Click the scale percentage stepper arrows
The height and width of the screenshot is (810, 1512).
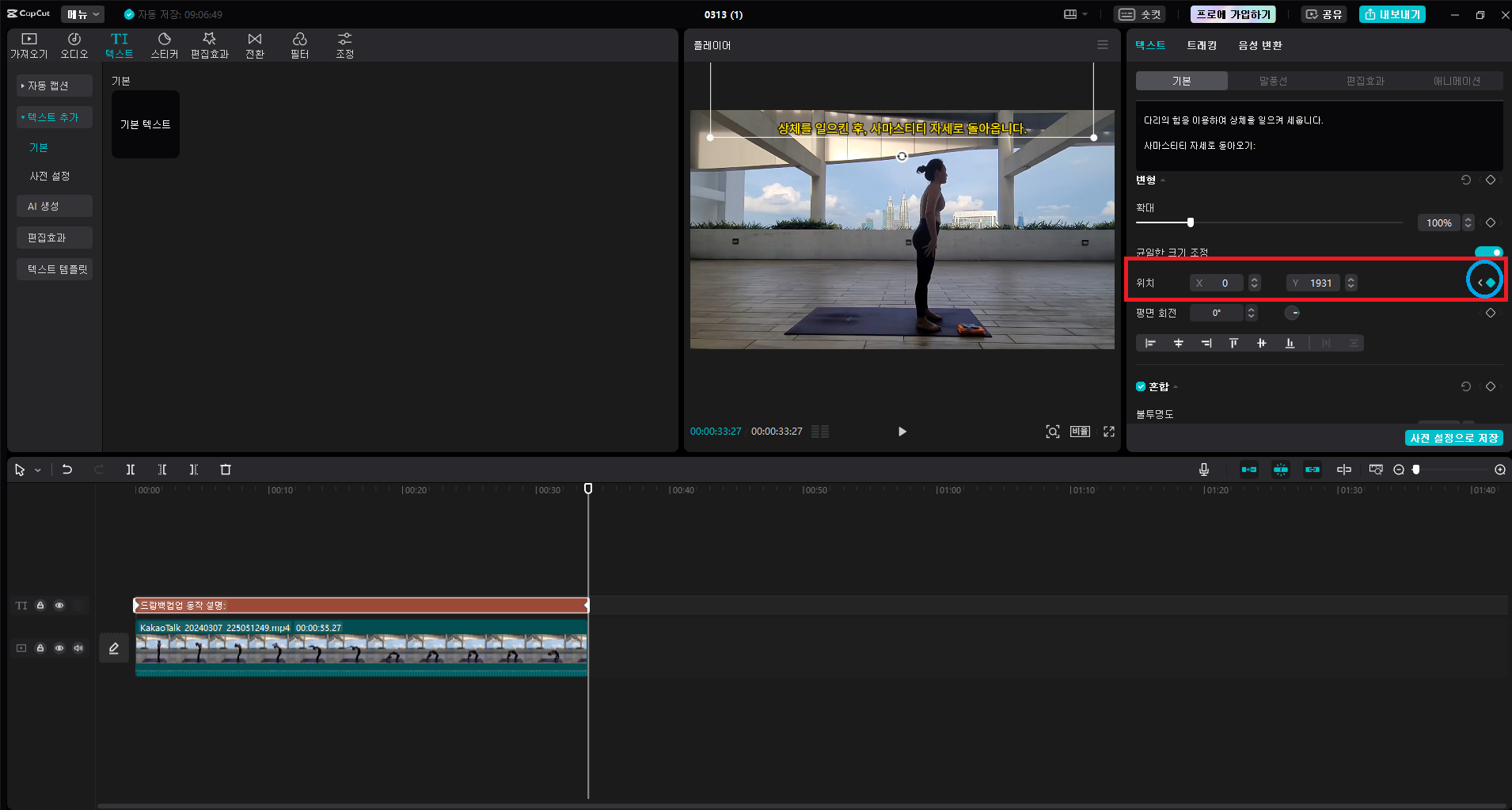(1468, 222)
